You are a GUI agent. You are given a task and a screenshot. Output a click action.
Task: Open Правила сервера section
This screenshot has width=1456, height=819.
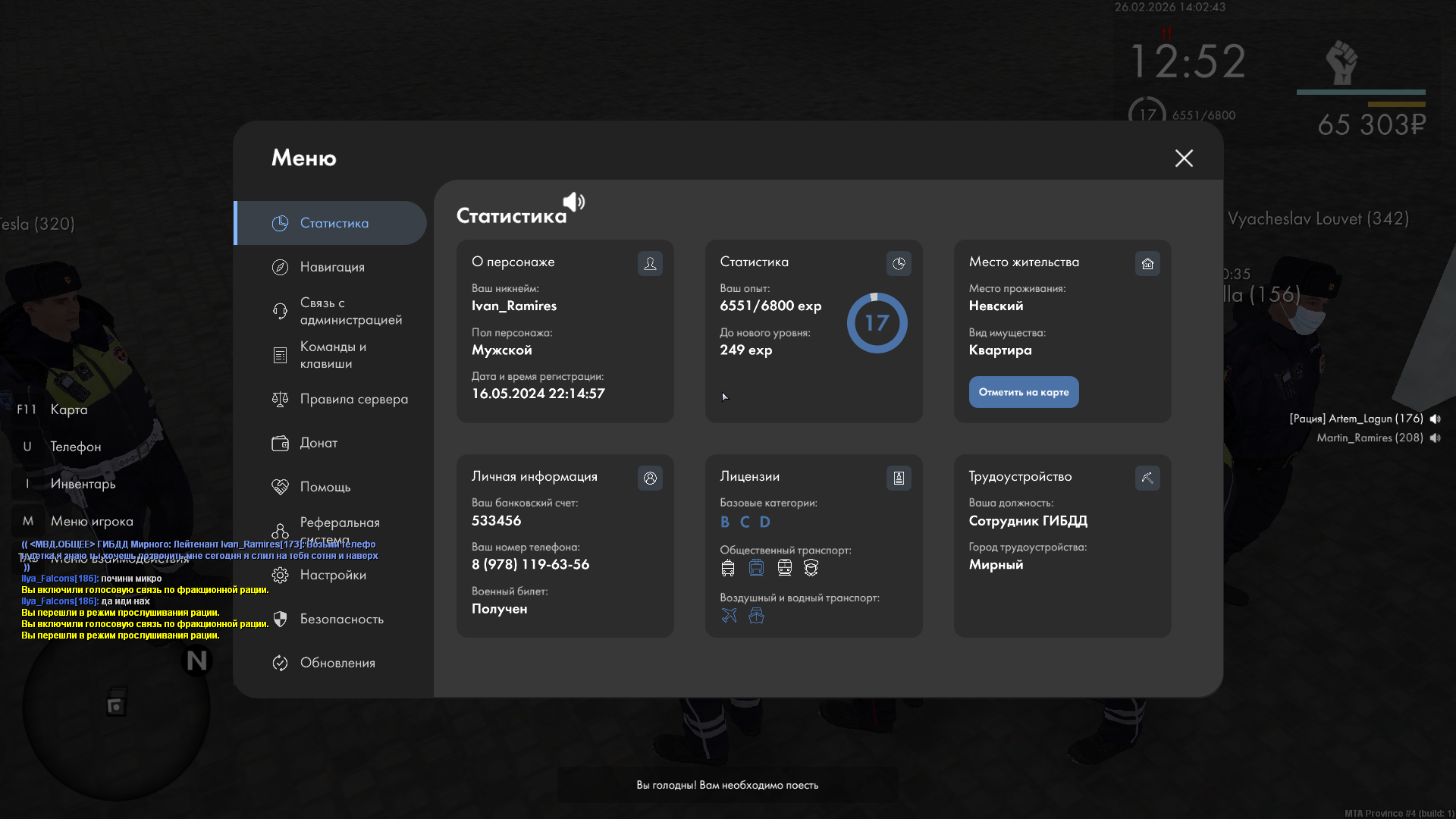click(353, 399)
